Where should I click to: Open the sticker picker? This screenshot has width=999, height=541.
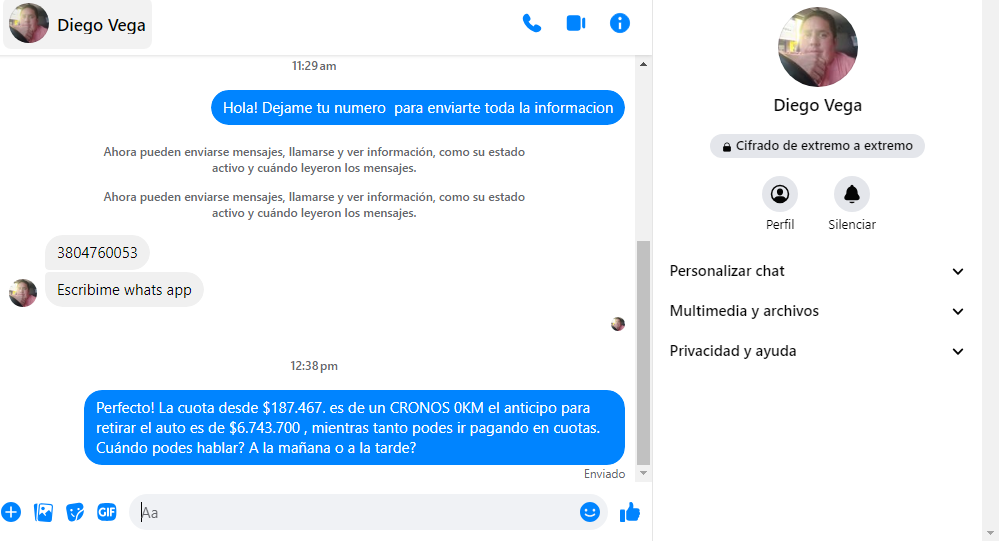coord(75,512)
